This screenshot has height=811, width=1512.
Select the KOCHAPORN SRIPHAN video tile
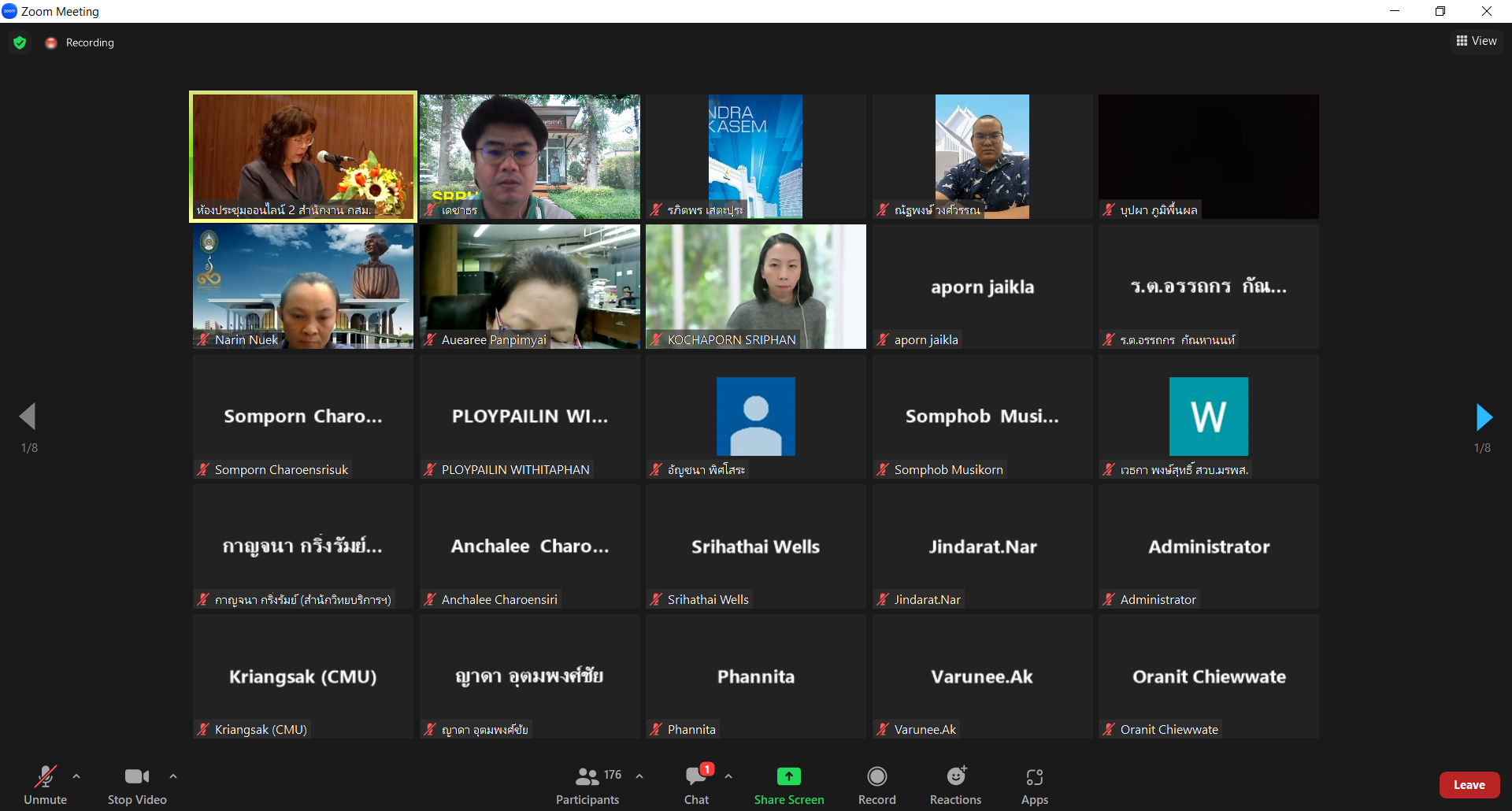pyautogui.click(x=756, y=287)
